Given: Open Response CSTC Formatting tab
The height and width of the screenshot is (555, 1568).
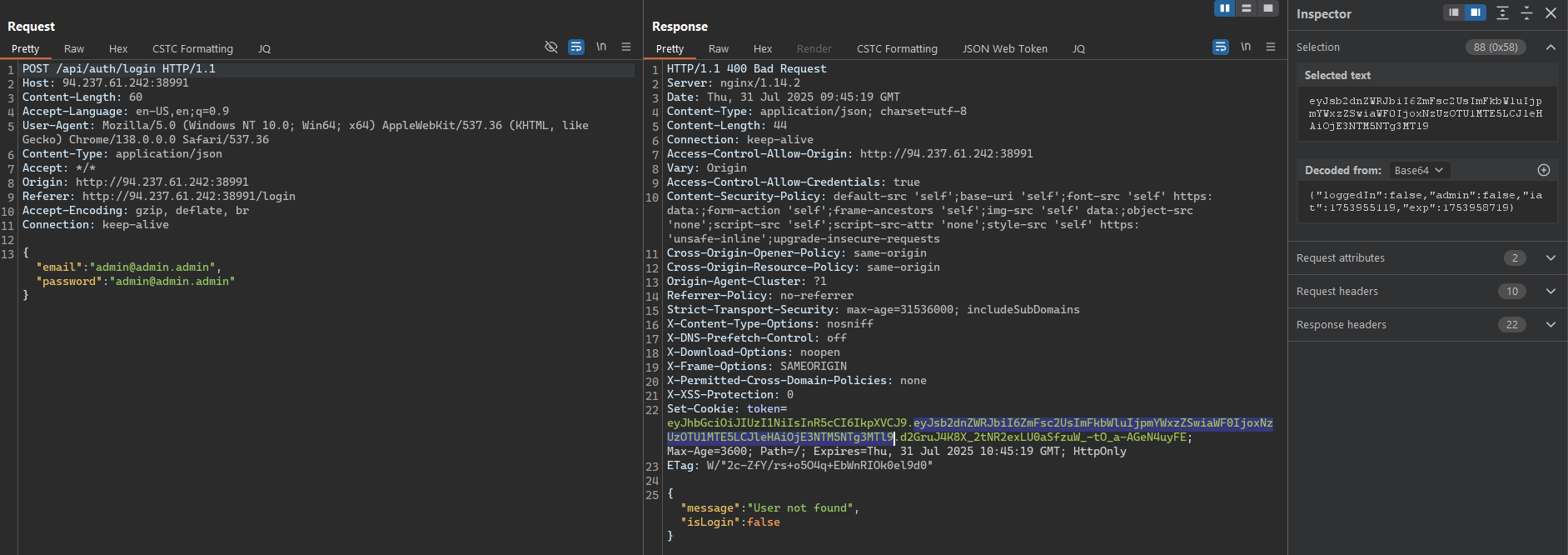Looking at the screenshot, I should click(897, 49).
